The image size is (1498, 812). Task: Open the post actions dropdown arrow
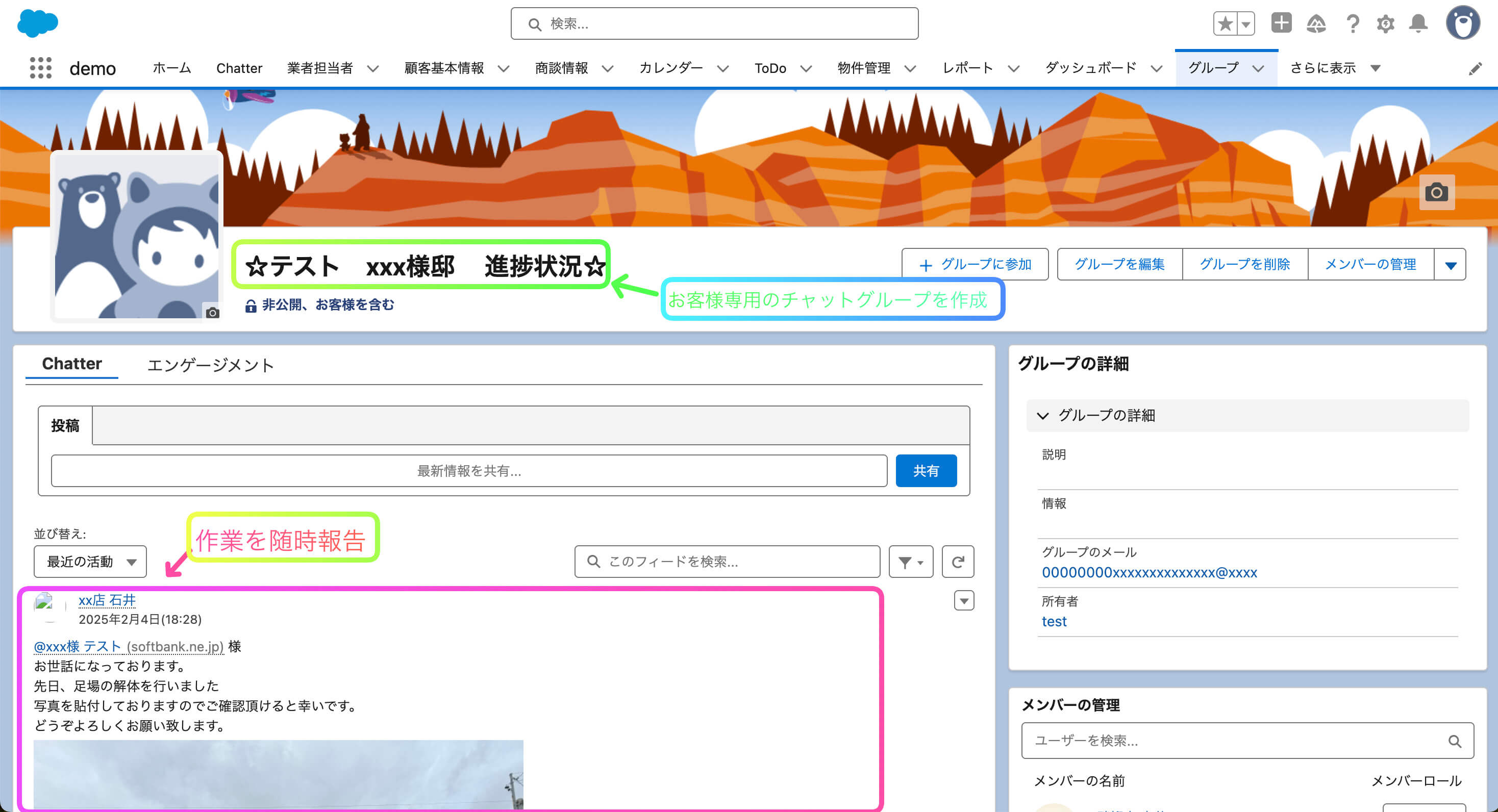(964, 601)
